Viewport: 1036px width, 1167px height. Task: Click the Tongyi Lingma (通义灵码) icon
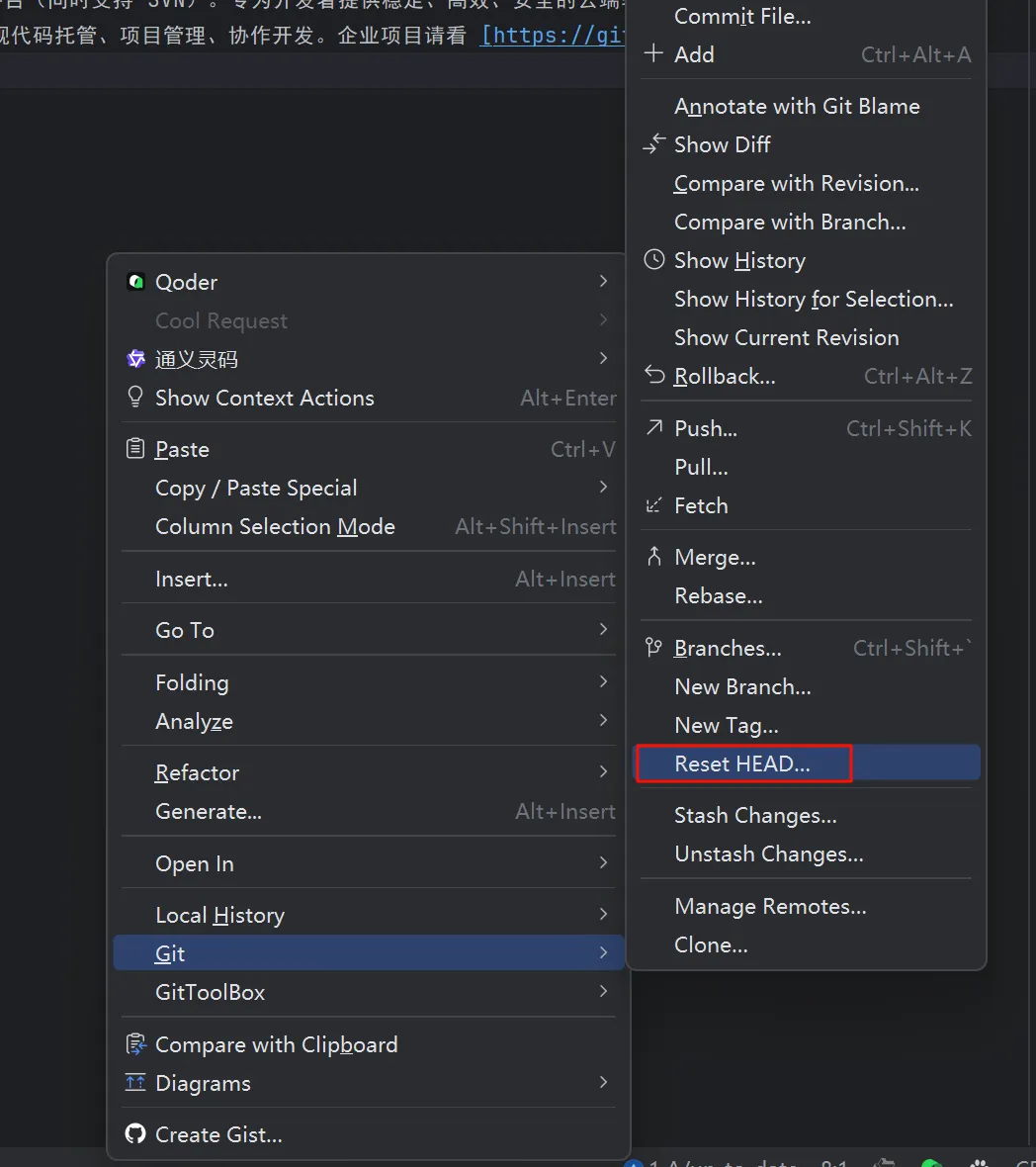[x=136, y=359]
